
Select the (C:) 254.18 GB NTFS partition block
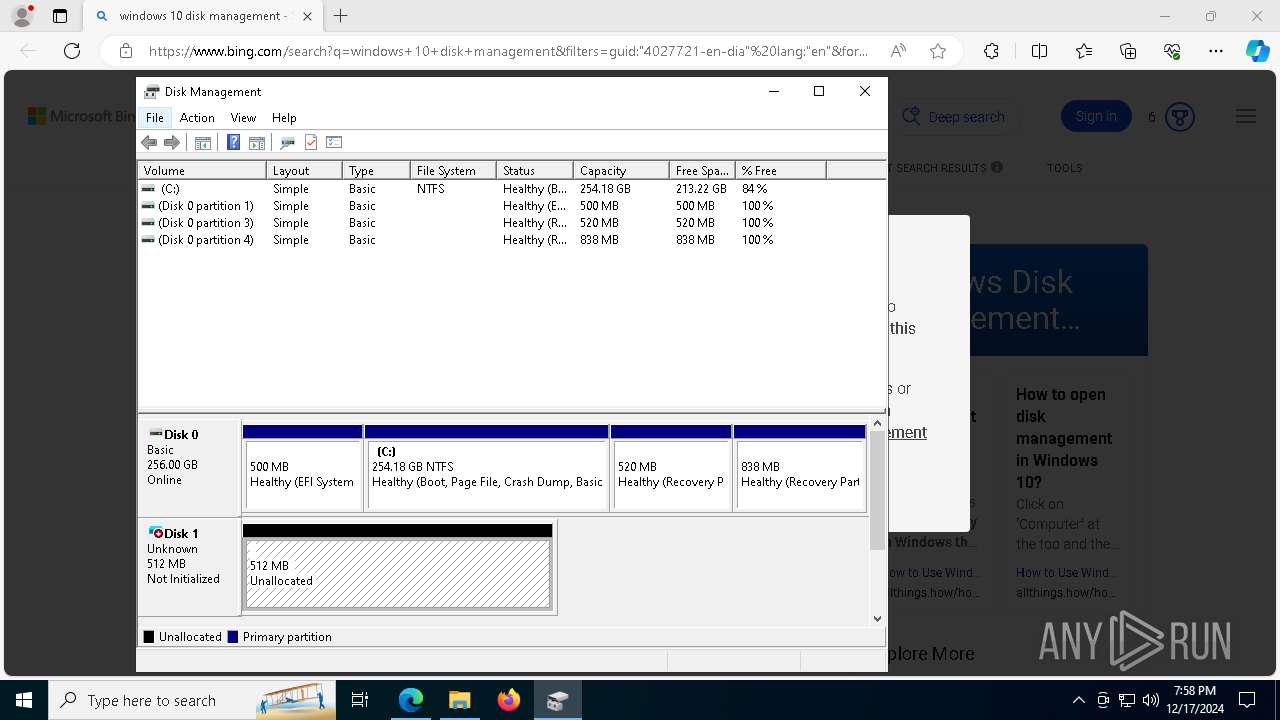point(487,468)
